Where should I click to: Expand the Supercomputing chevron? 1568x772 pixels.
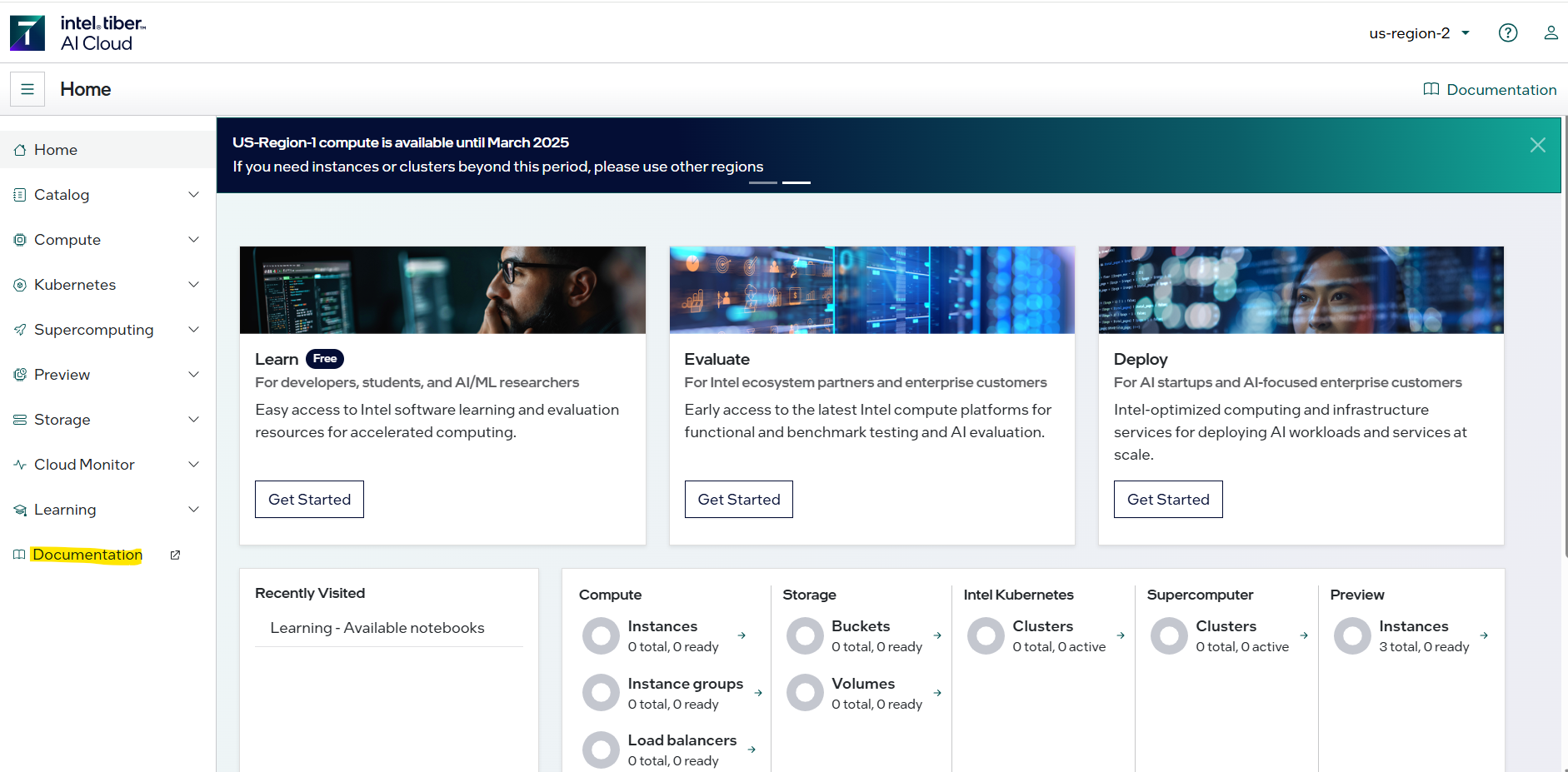[194, 330]
